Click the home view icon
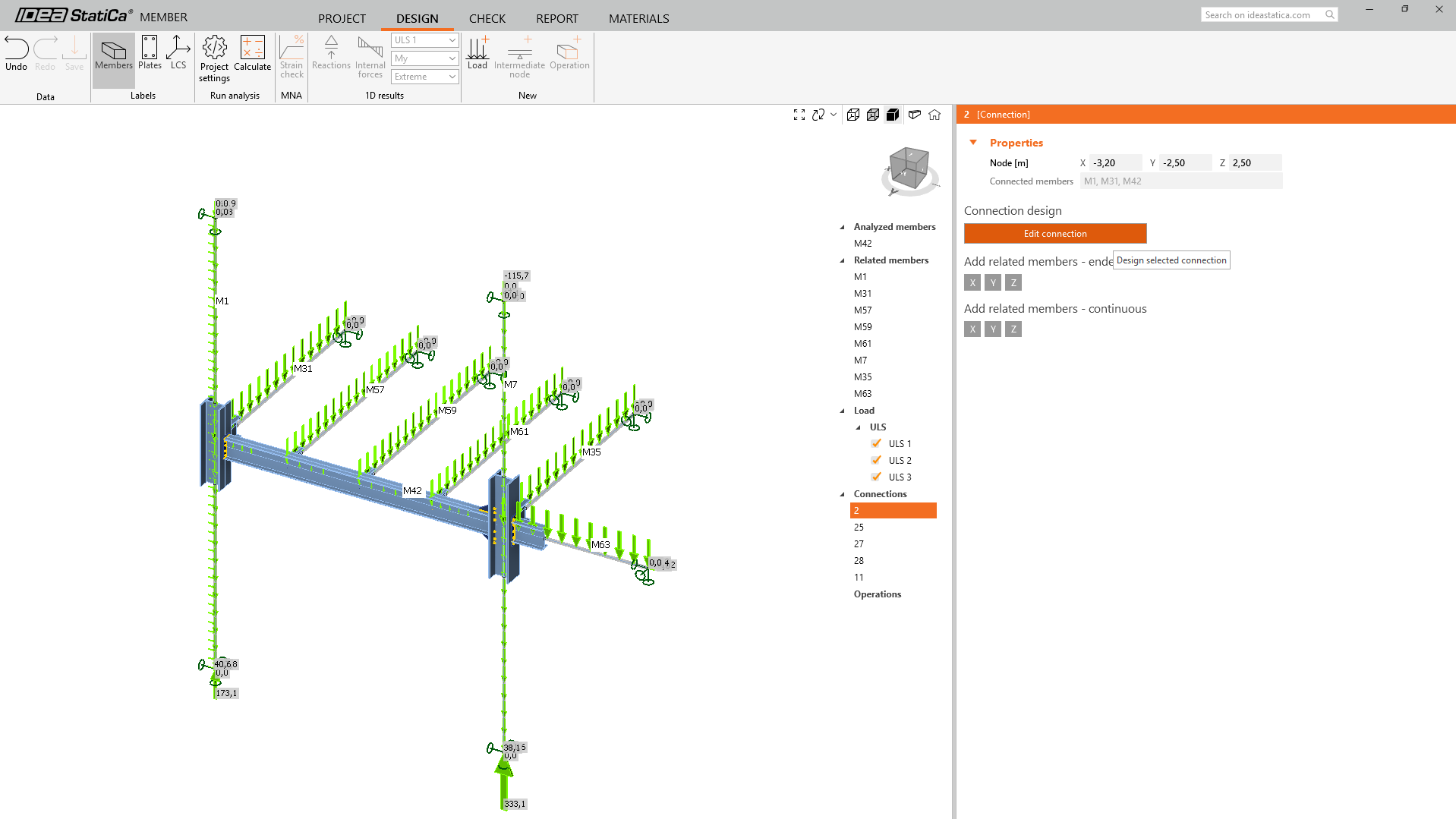Screen dimensions: 1456x819 click(x=934, y=115)
